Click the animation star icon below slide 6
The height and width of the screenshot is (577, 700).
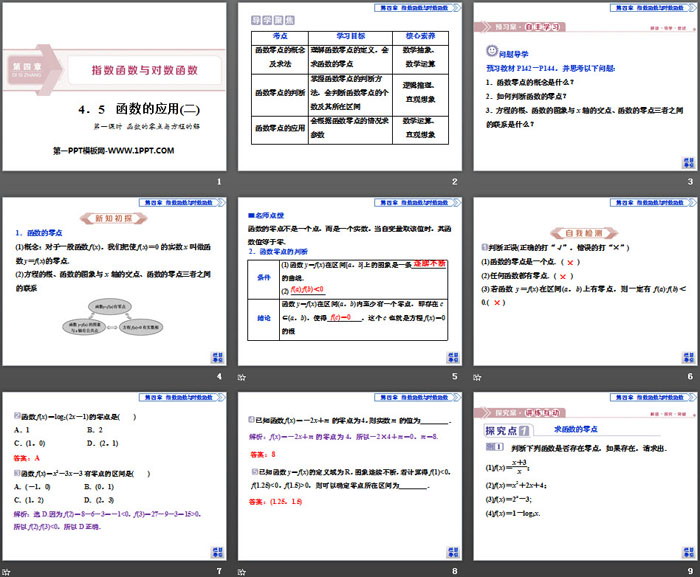(x=477, y=377)
